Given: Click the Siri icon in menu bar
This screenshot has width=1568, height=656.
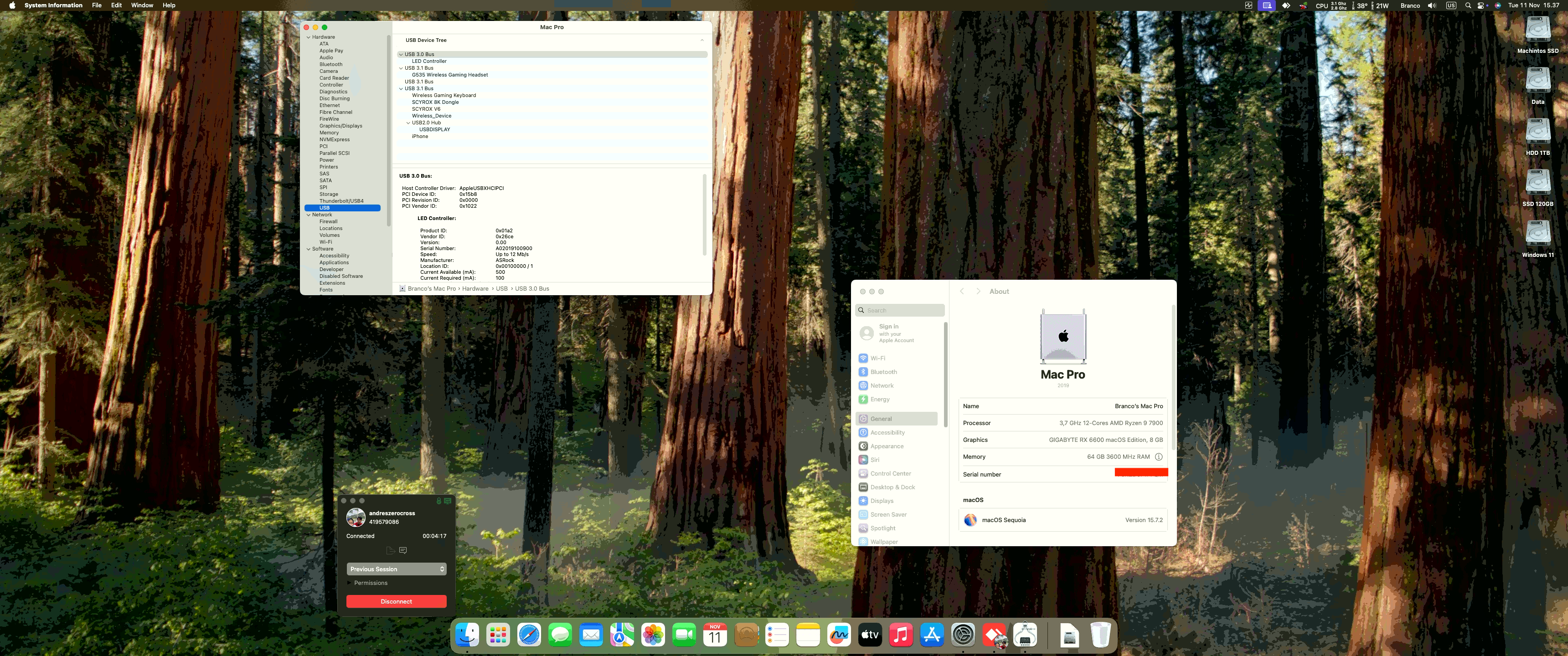Looking at the screenshot, I should [1498, 5].
